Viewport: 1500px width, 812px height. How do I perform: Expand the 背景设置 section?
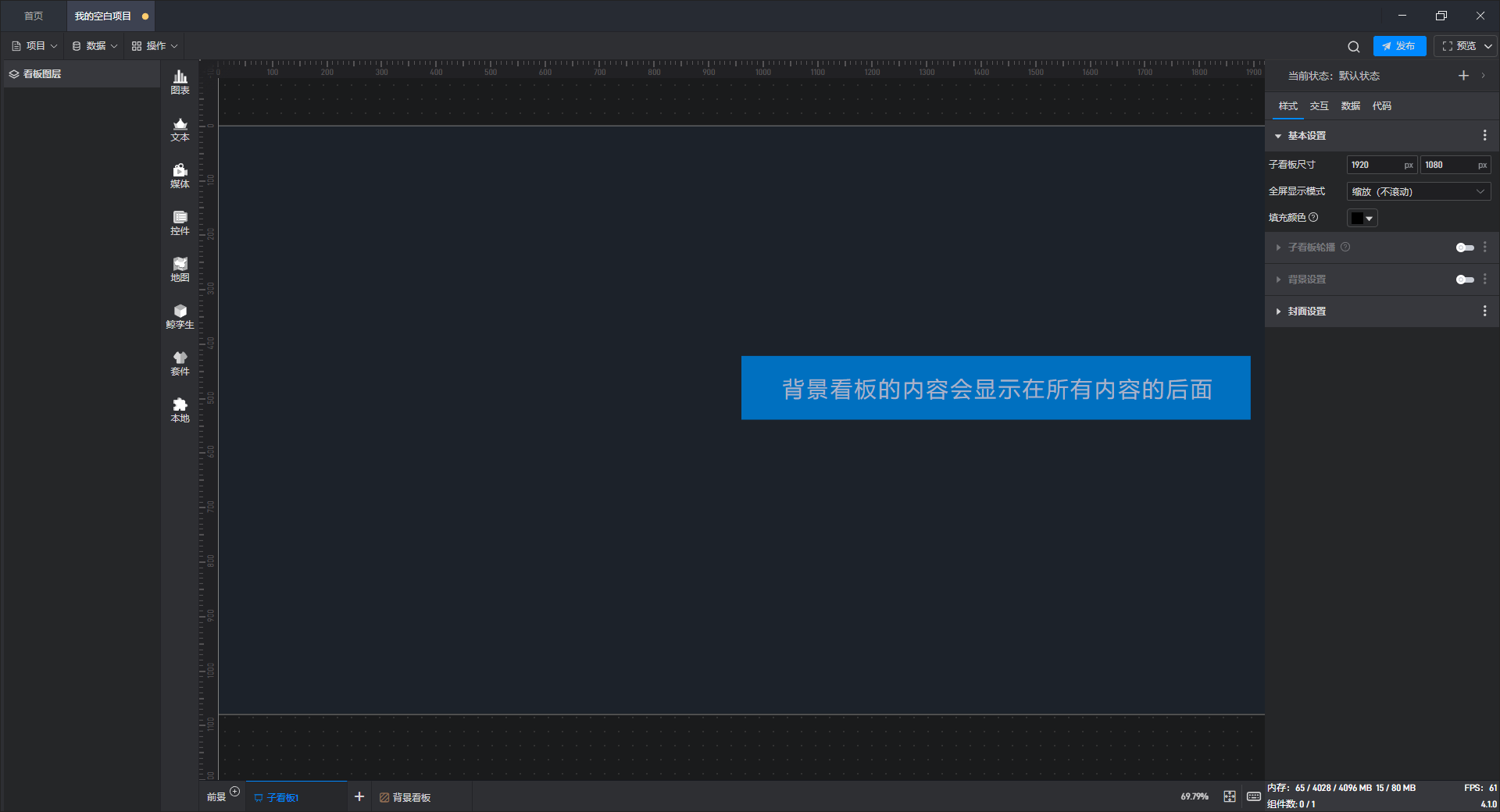tap(1278, 280)
